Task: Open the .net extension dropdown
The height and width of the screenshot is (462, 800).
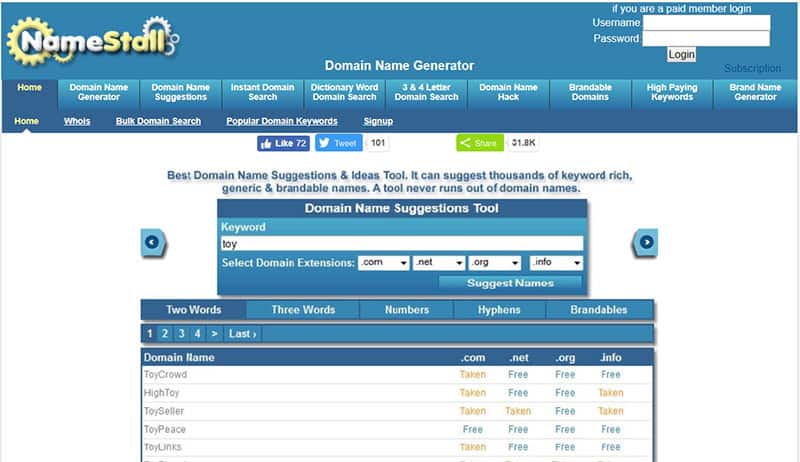Action: point(439,263)
